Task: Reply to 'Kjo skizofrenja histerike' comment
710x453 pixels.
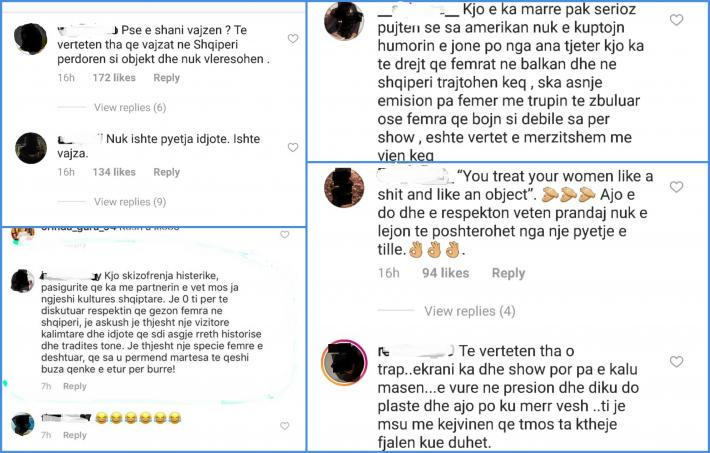Action: pyautogui.click(x=75, y=386)
